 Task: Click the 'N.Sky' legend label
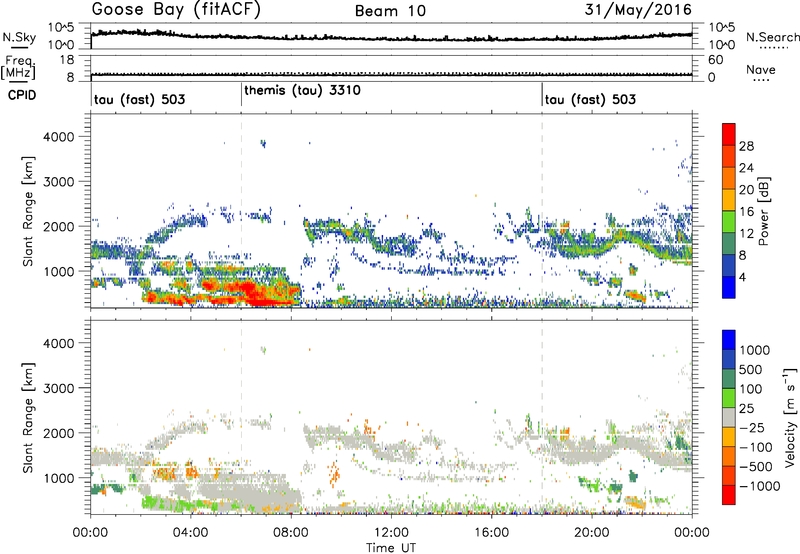pos(19,37)
